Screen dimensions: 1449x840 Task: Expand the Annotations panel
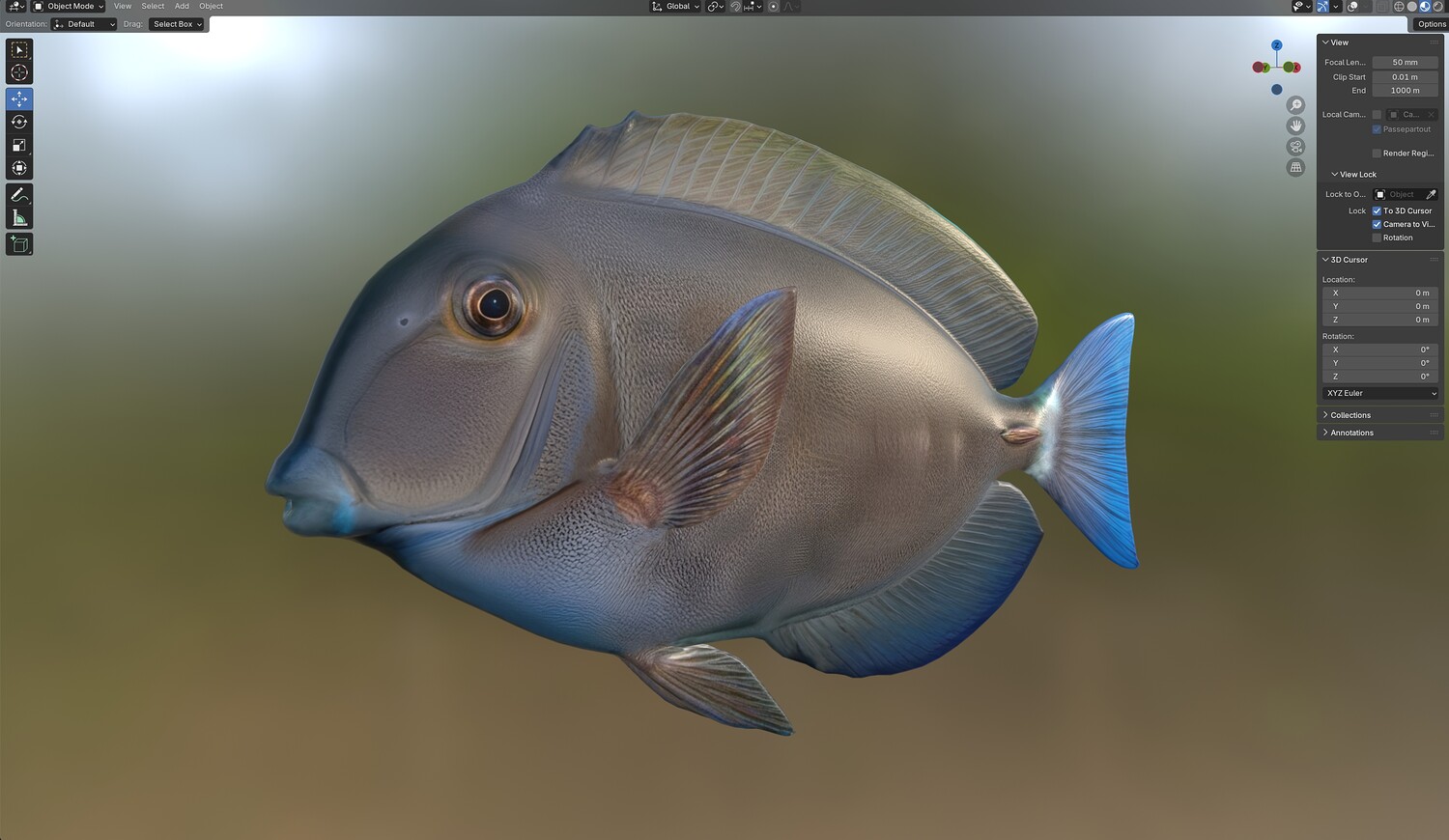[x=1349, y=433]
